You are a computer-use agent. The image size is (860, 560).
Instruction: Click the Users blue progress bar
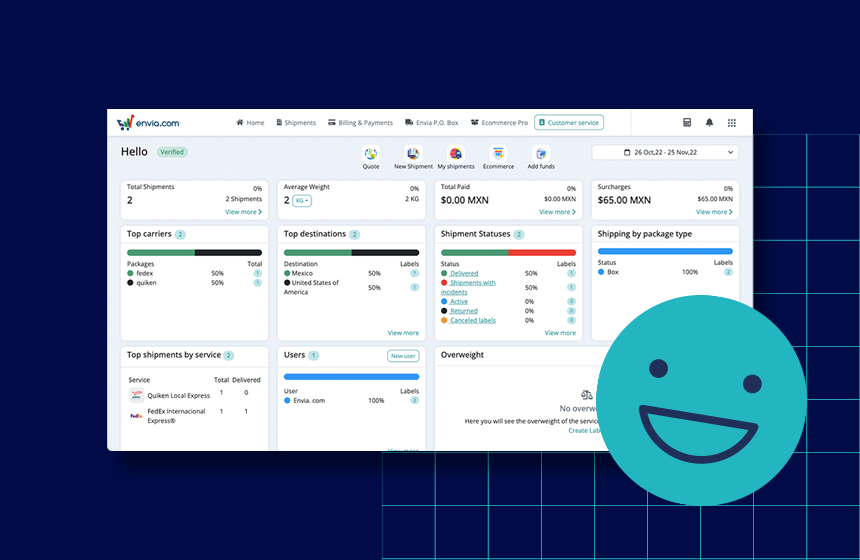[x=351, y=377]
